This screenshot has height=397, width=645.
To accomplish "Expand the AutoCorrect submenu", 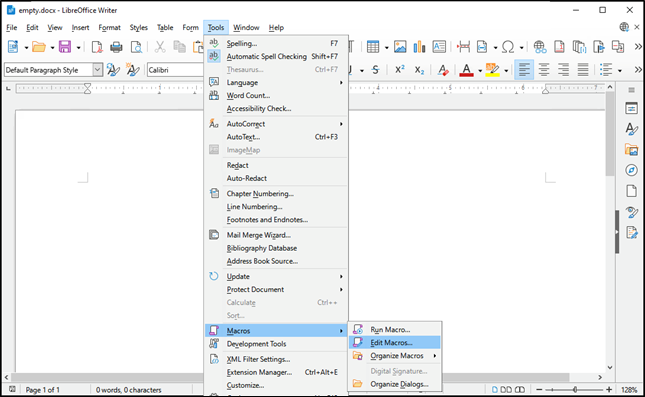I will coord(276,124).
